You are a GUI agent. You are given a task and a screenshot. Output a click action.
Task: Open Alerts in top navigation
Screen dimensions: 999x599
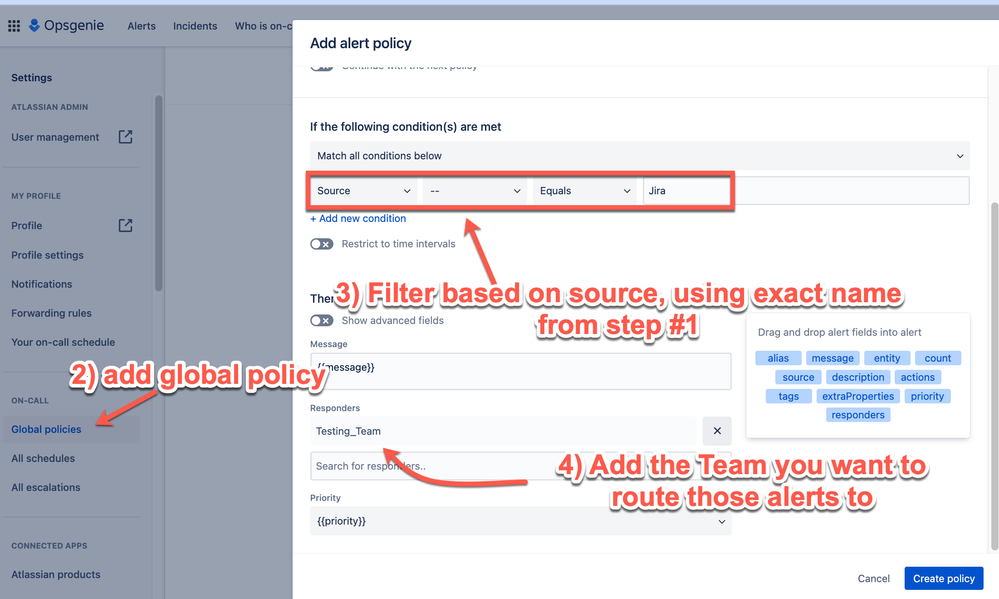[x=141, y=26]
